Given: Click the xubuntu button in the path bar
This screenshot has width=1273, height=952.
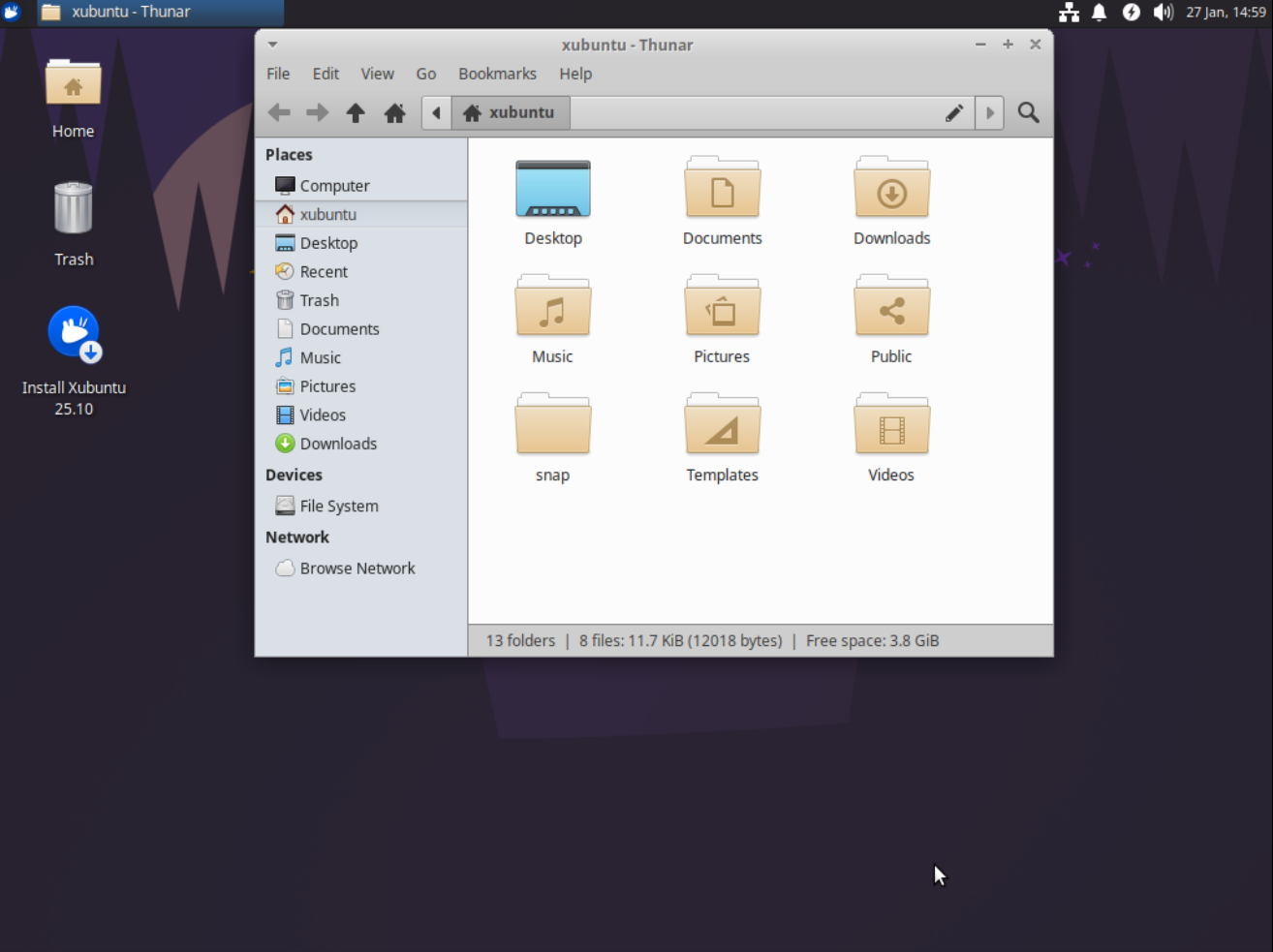Looking at the screenshot, I should pyautogui.click(x=511, y=111).
